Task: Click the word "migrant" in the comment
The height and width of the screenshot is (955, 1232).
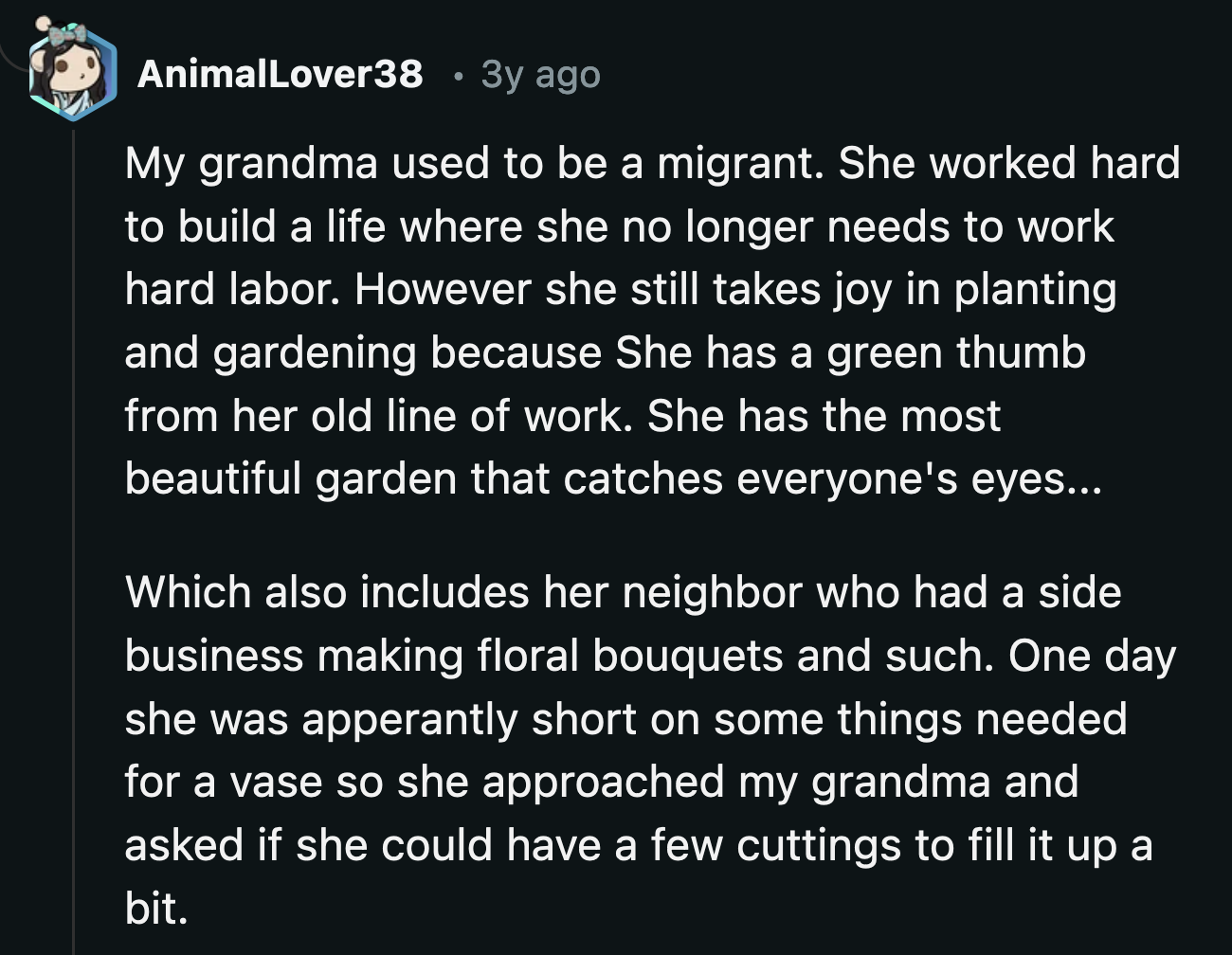Action: coord(734,163)
